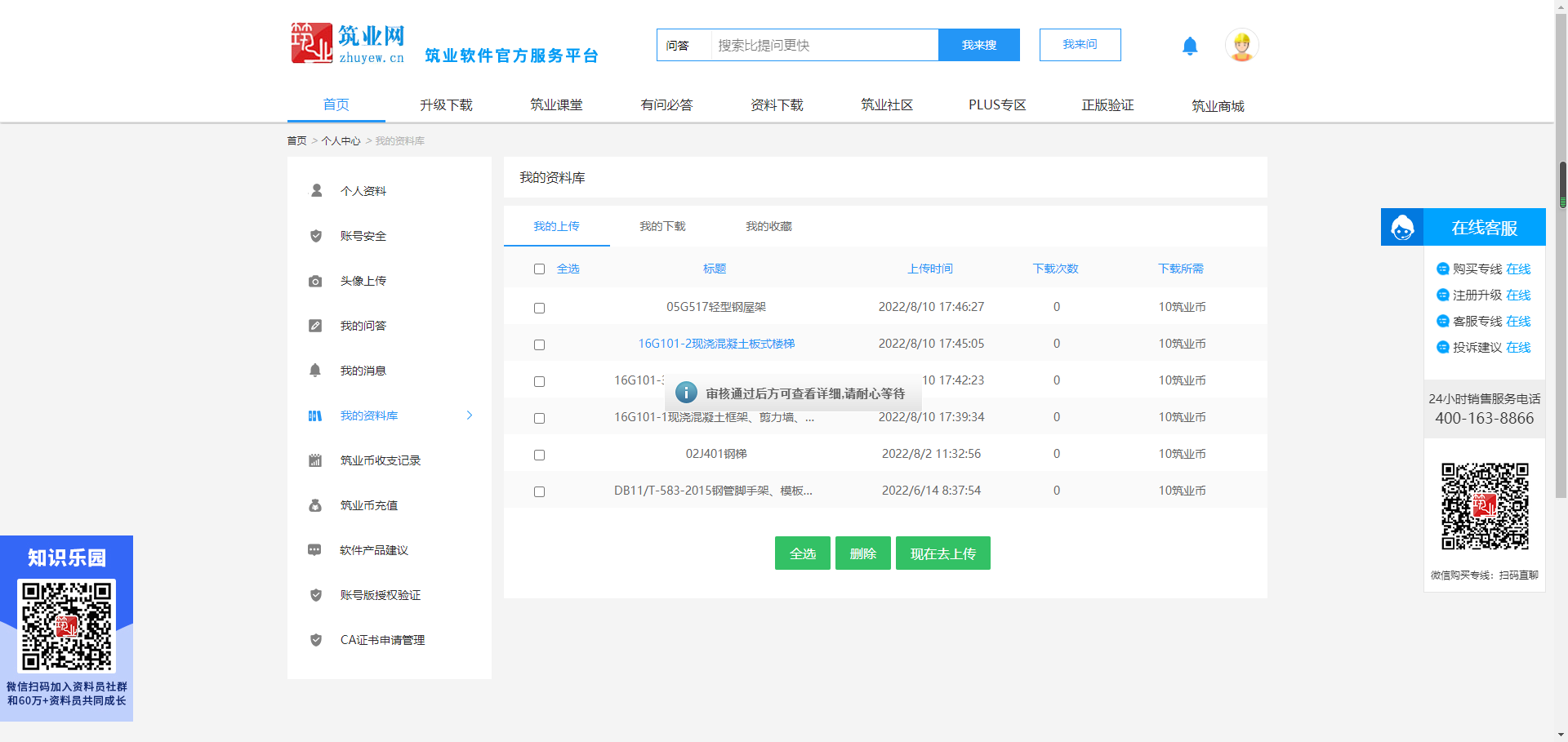Click the 筑业网 logo
This screenshot has width=1568, height=742.
[x=349, y=43]
